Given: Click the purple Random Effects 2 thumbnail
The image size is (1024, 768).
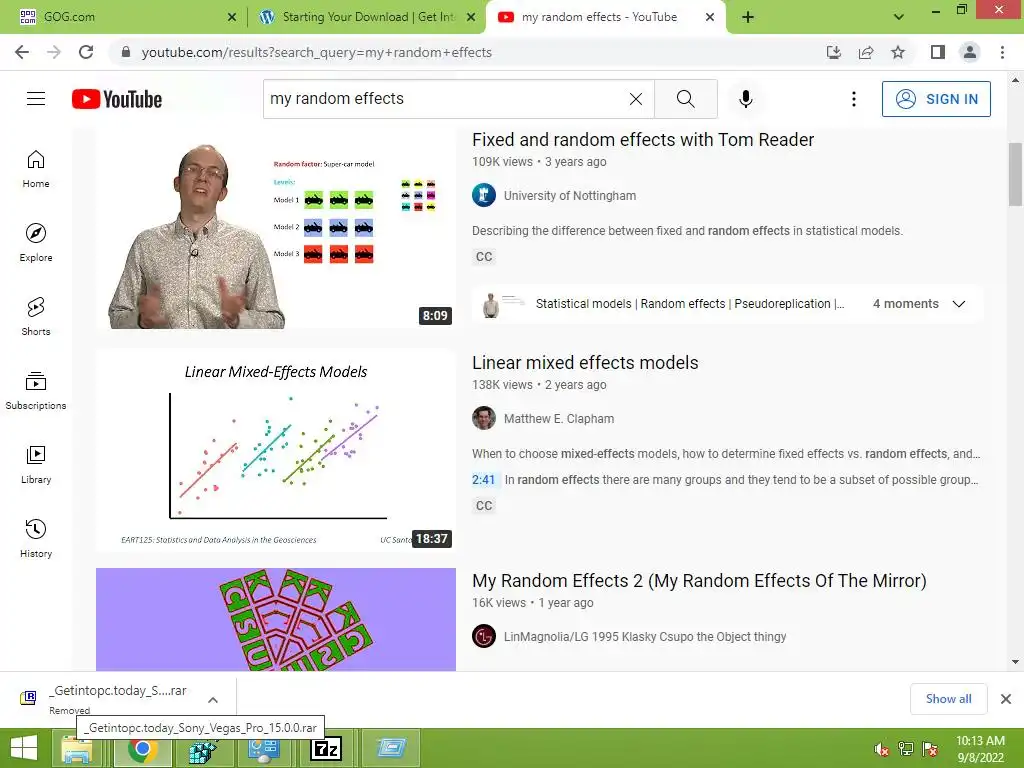Looking at the screenshot, I should [276, 619].
